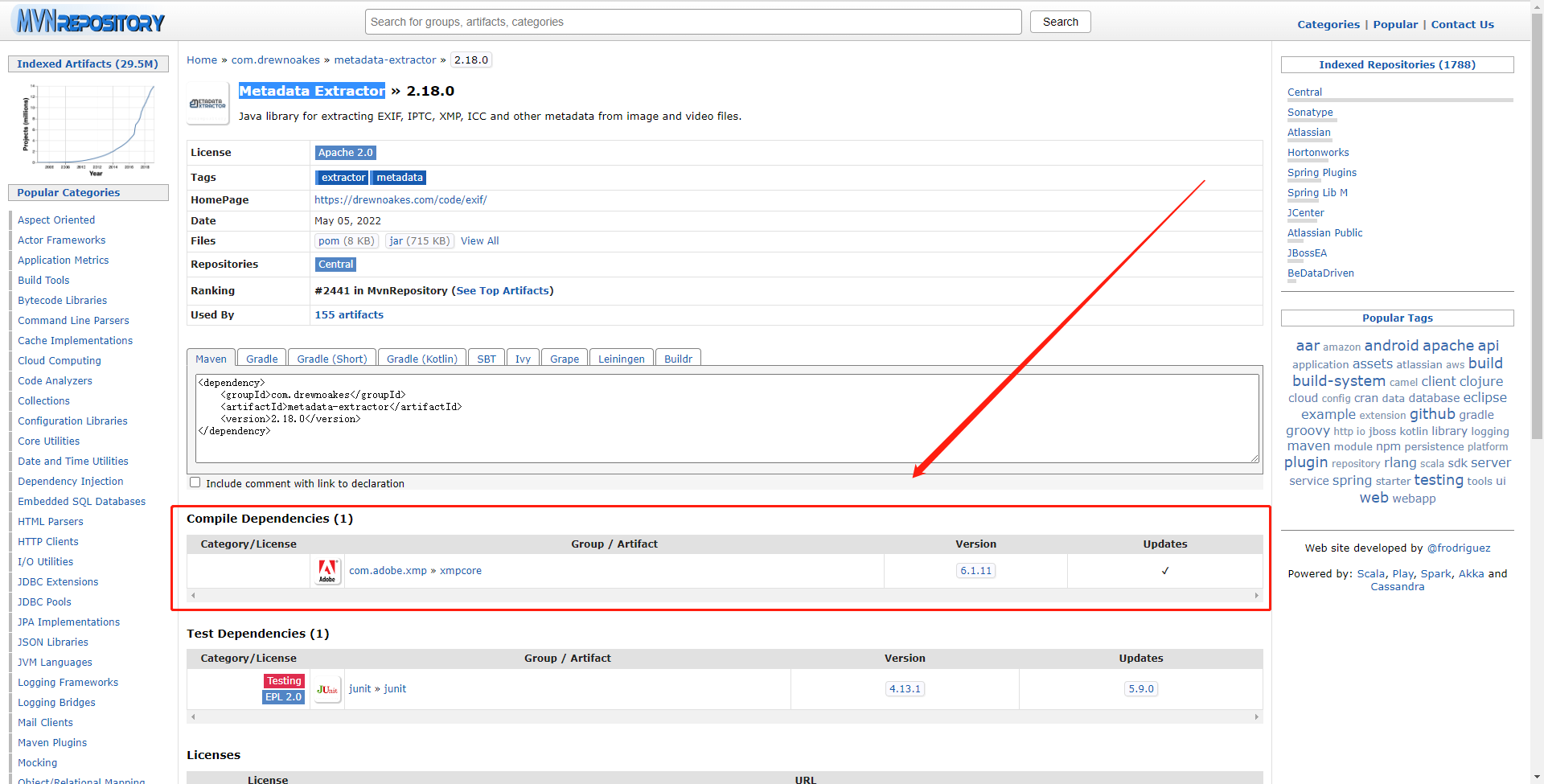Screen dimensions: 1544x784
Task: Open JCenter repository link
Action: 1305,213
